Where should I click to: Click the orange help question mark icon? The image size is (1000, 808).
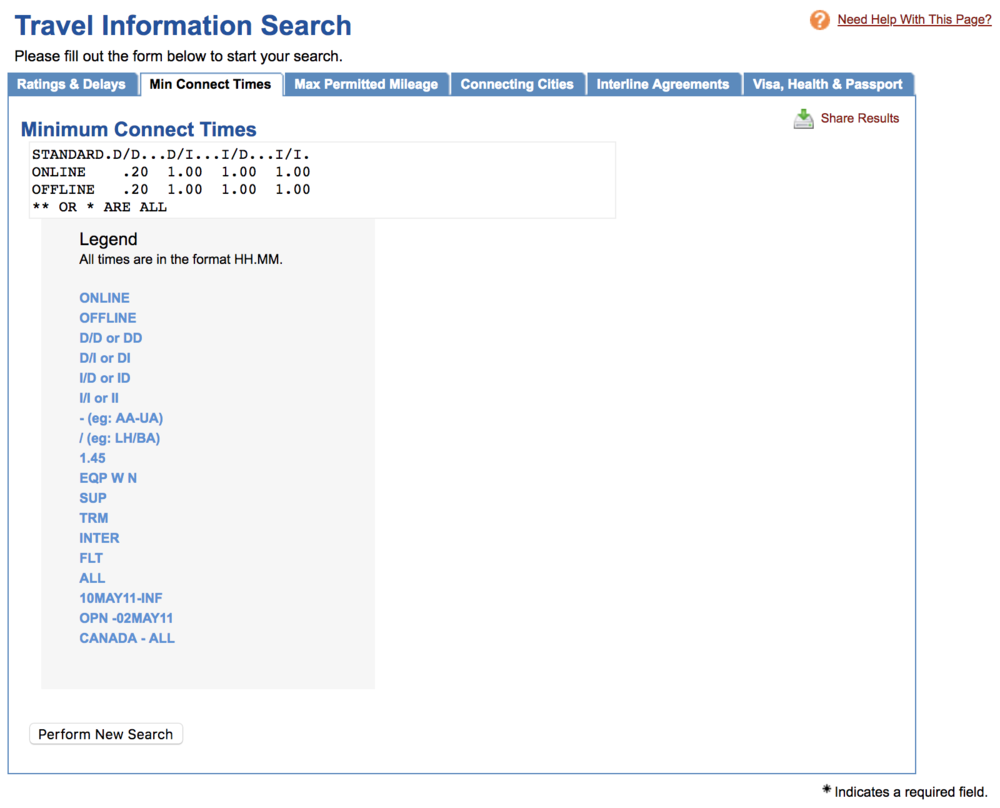point(819,20)
